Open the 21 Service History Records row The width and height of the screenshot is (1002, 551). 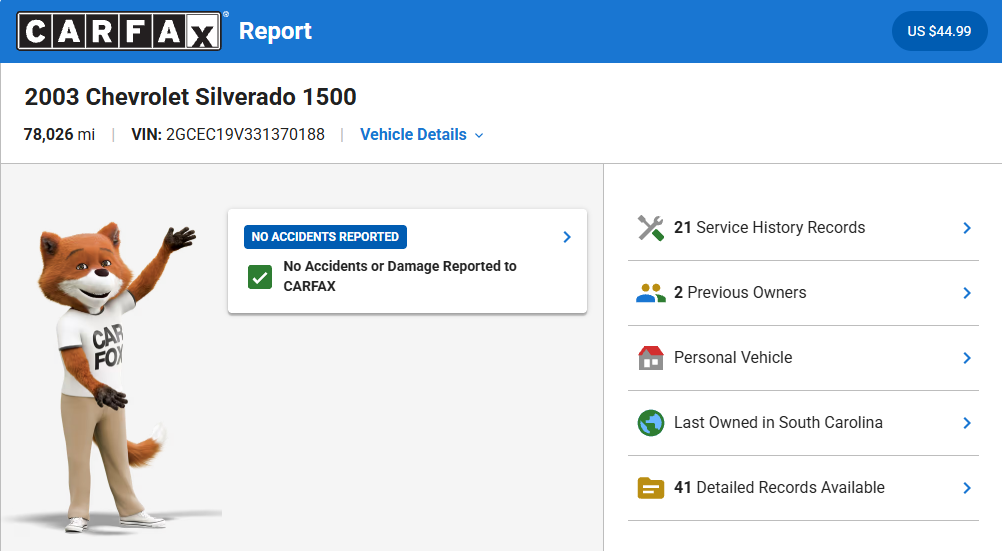pos(769,228)
